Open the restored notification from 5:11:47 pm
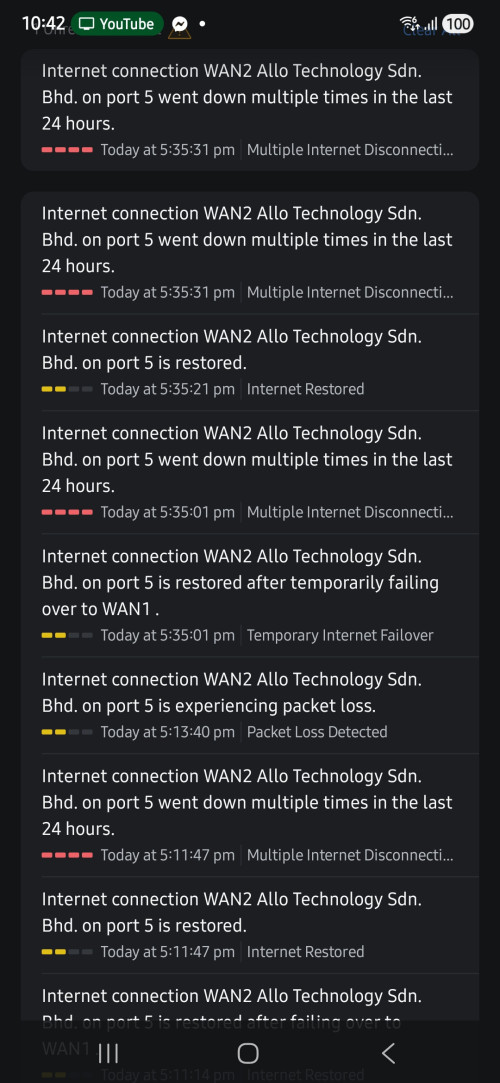The width and height of the screenshot is (500, 1083). pos(250,926)
